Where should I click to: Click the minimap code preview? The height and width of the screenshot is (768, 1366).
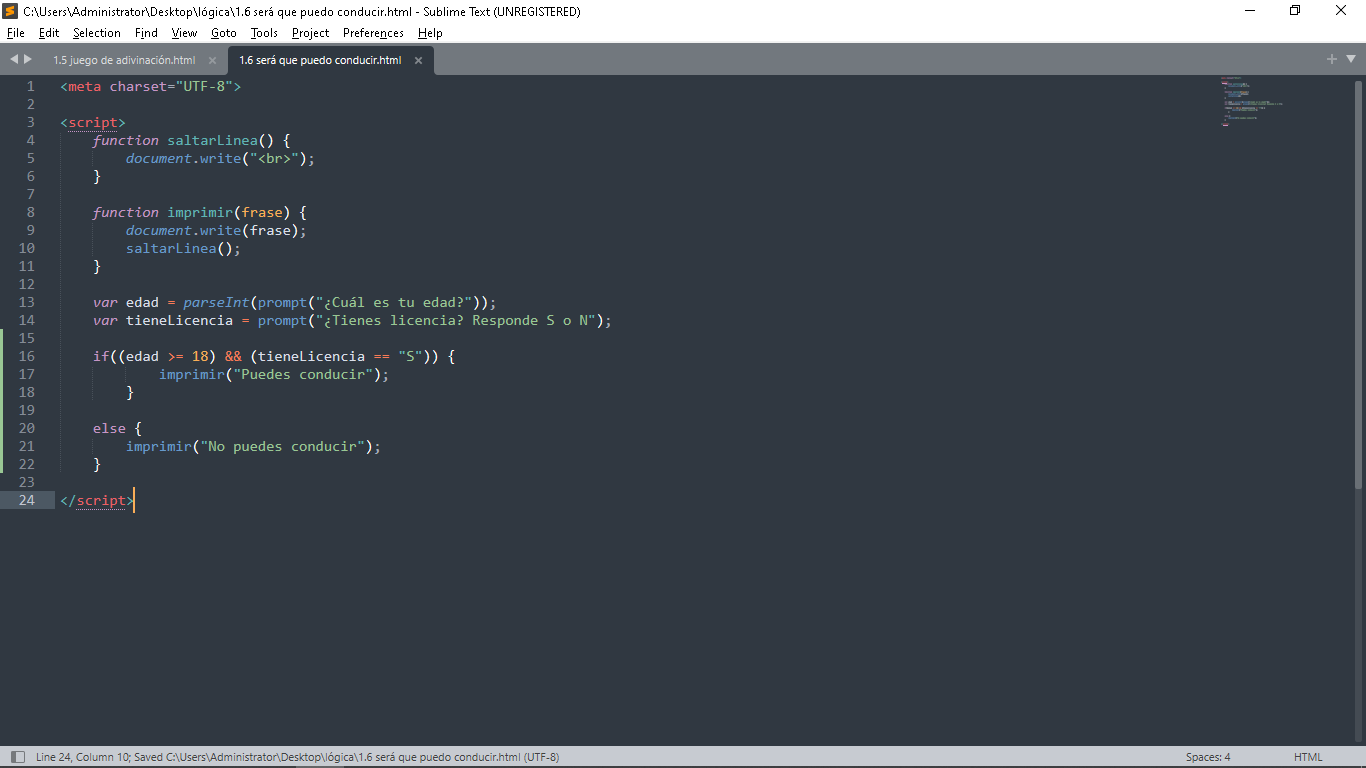tap(1251, 102)
